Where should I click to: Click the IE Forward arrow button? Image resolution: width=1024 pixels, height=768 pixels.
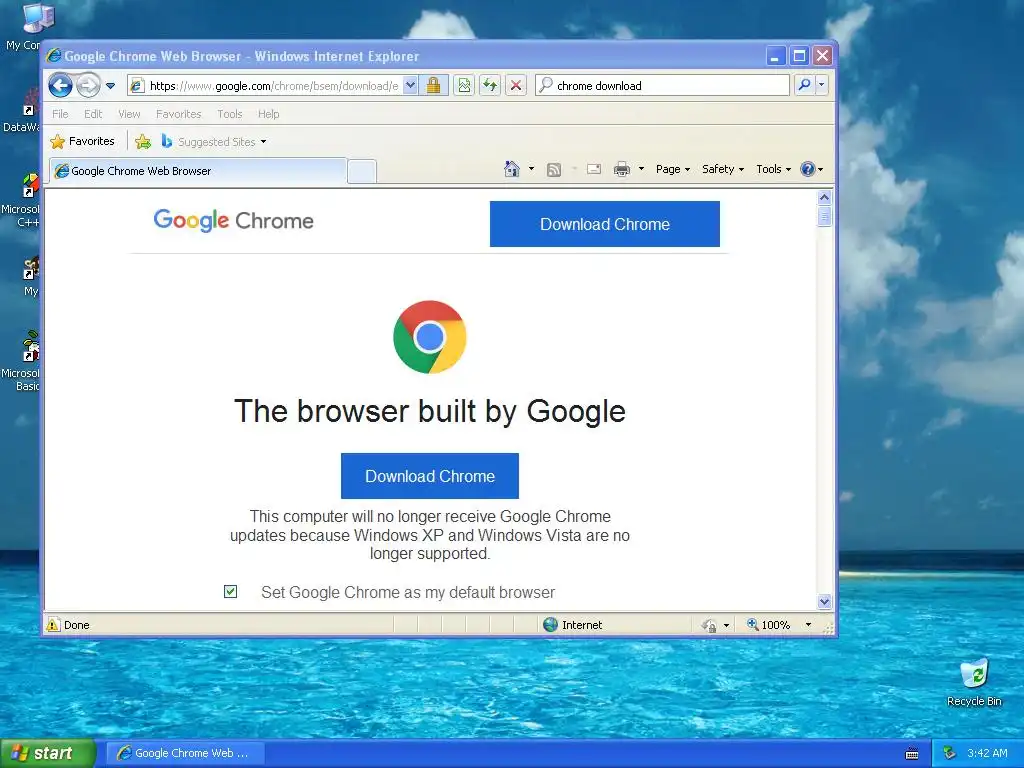88,86
